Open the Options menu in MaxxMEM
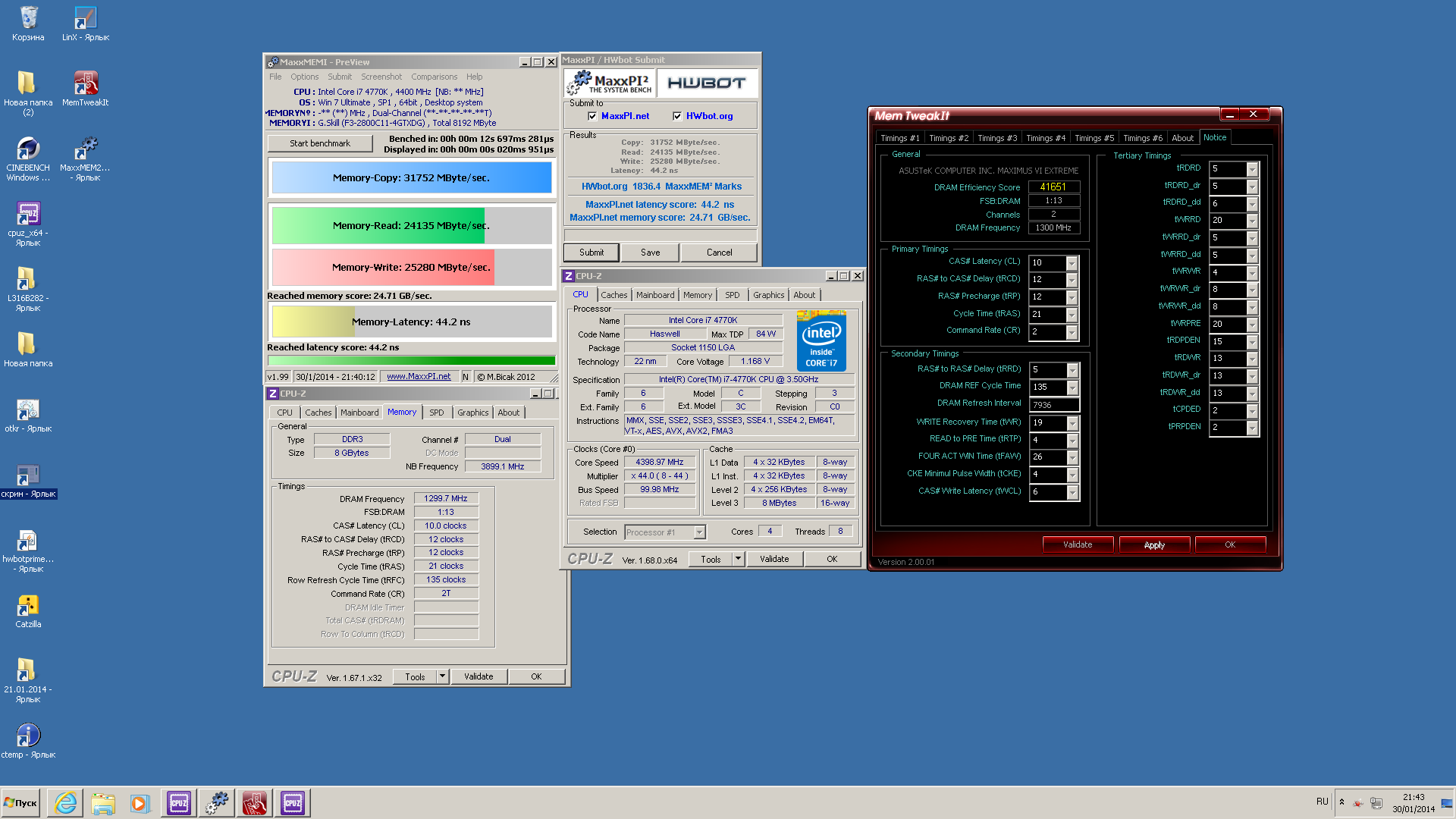This screenshot has height=819, width=1456. 304,77
